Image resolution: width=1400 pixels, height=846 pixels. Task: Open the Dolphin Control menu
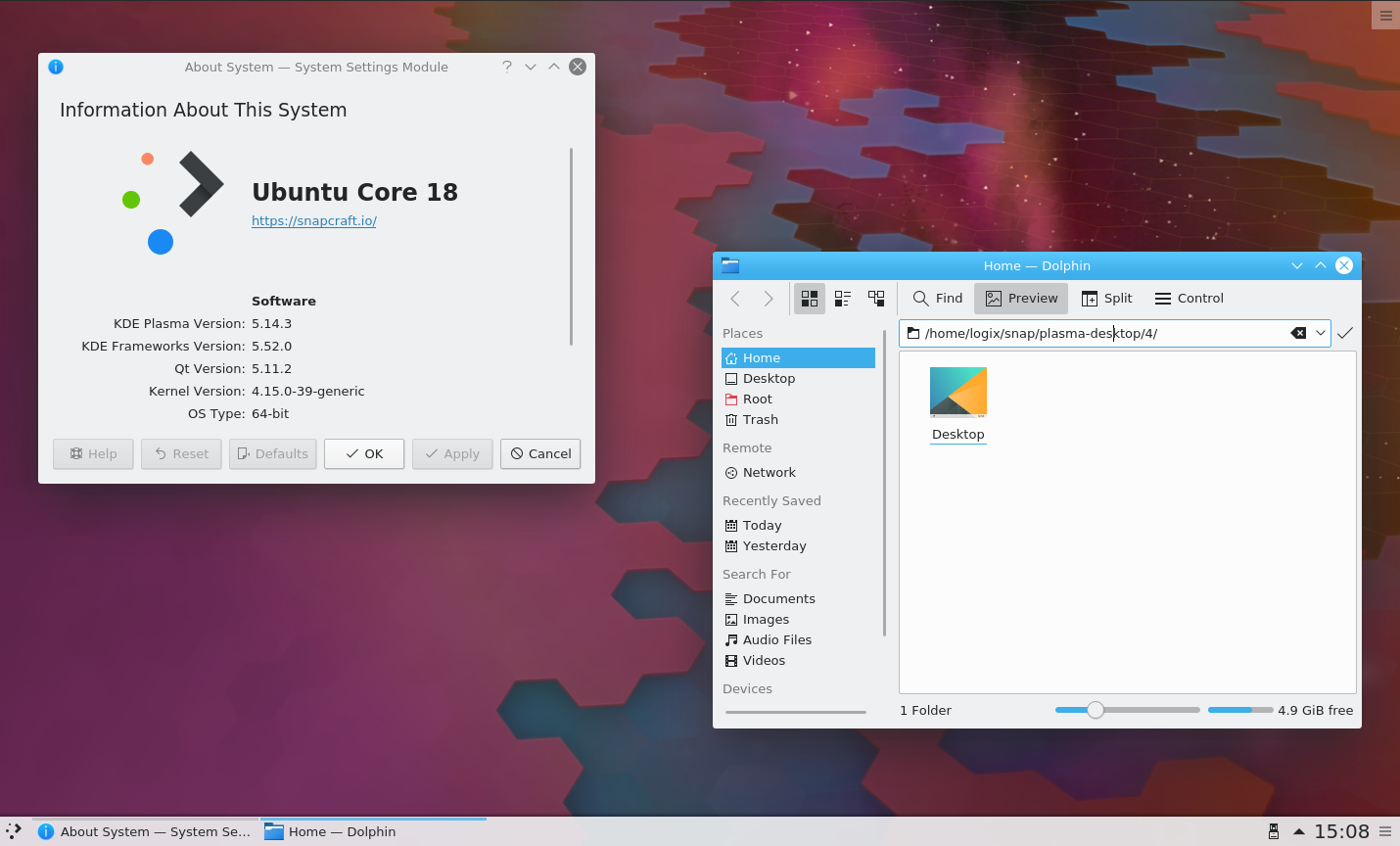tap(1190, 299)
